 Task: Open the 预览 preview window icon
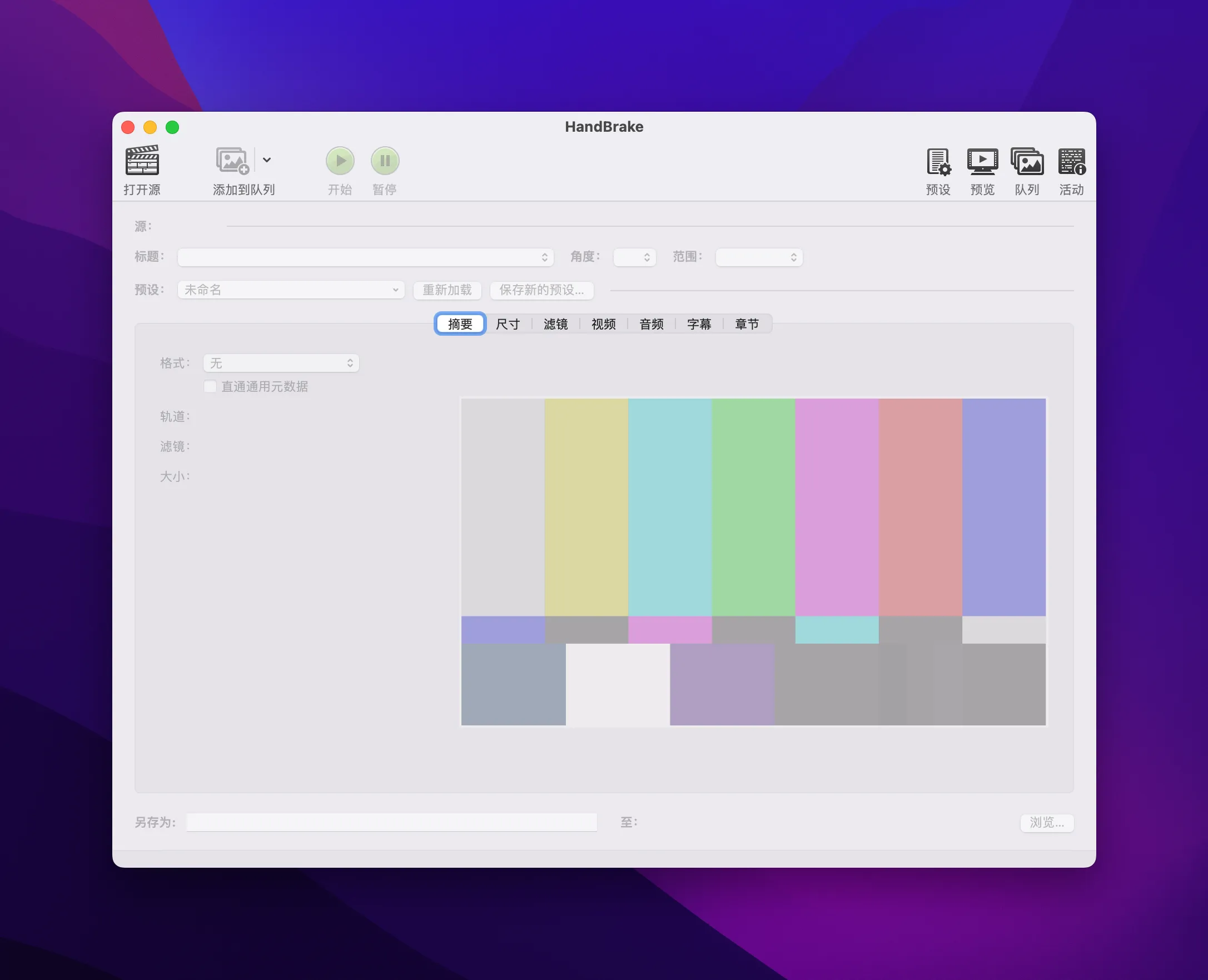(982, 164)
